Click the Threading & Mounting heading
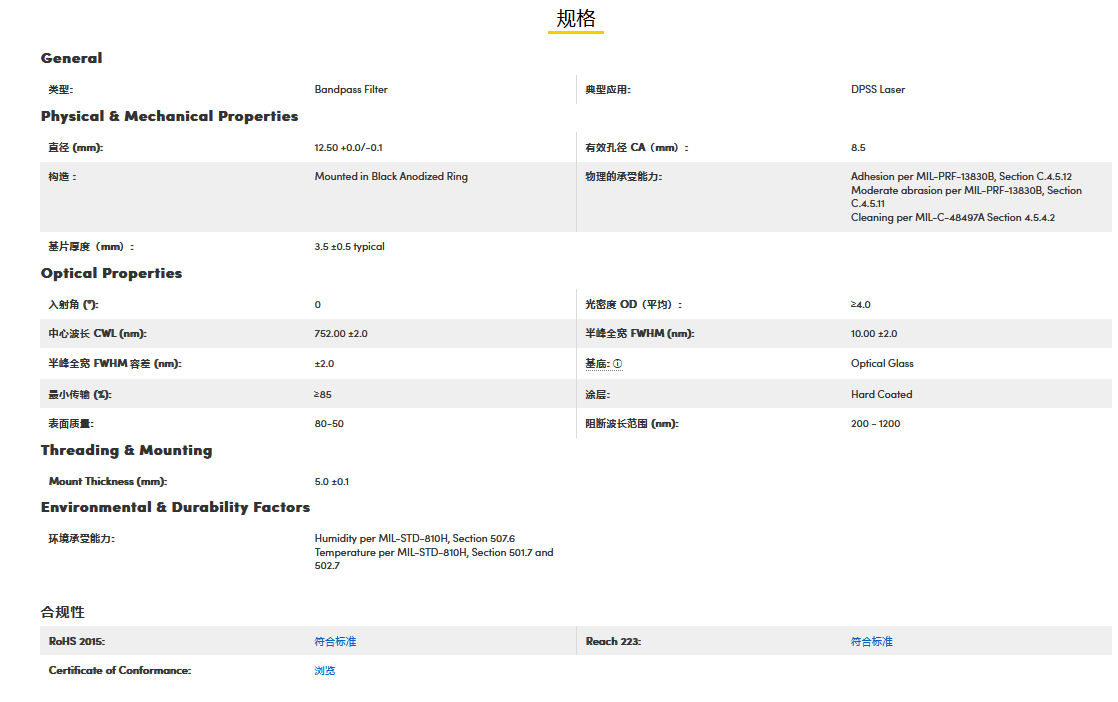Image resolution: width=1118 pixels, height=702 pixels. click(126, 450)
